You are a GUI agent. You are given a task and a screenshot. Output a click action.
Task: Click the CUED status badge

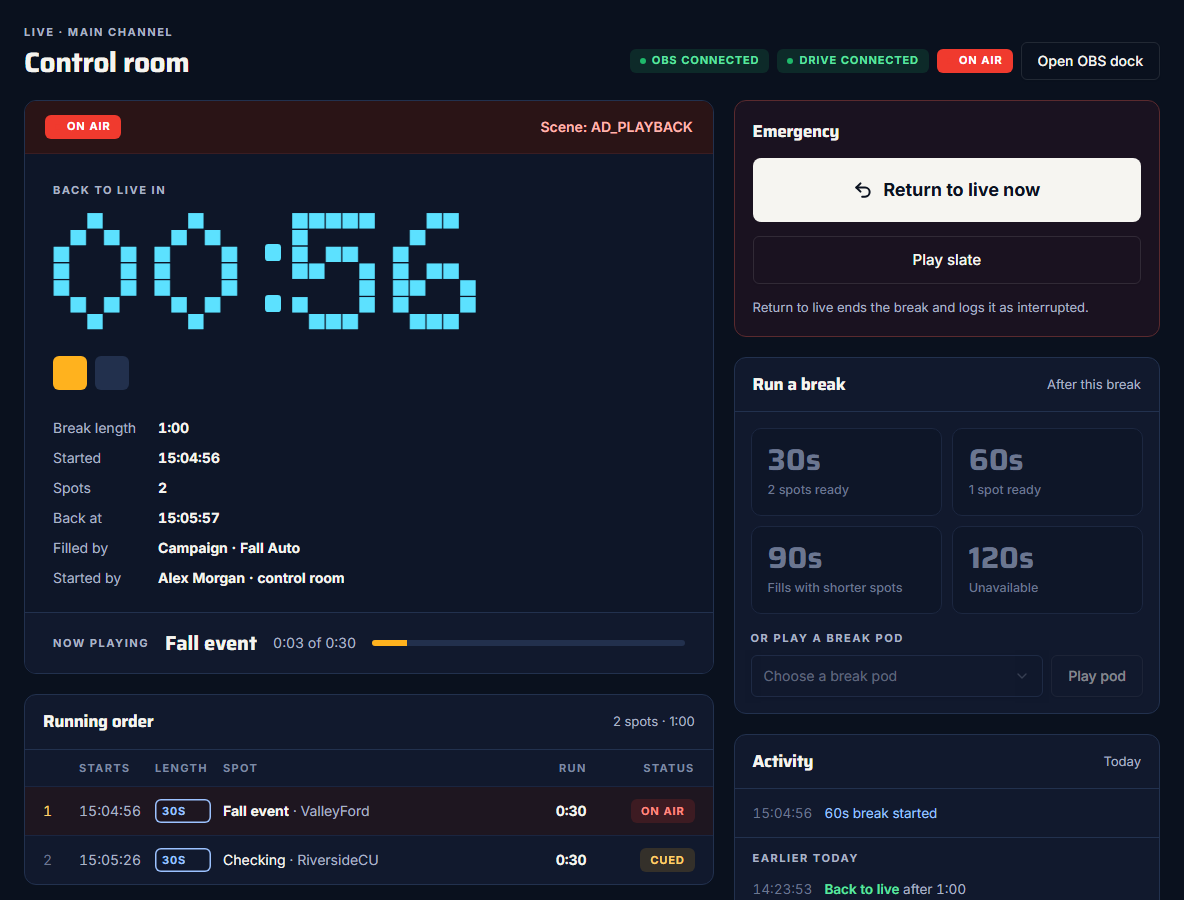(667, 860)
